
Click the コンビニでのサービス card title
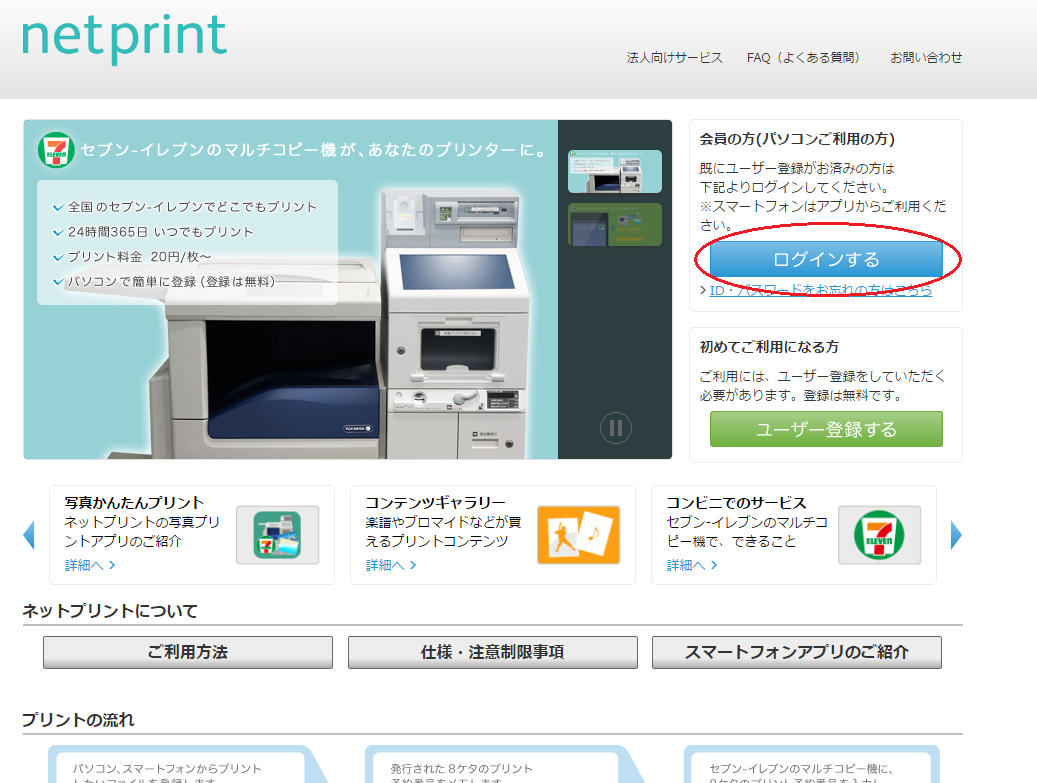tap(736, 503)
